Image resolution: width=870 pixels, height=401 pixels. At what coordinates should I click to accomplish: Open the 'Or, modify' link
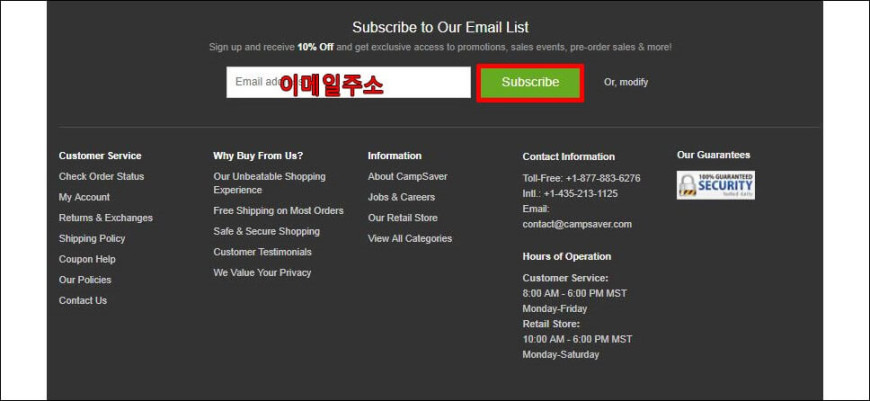(626, 82)
